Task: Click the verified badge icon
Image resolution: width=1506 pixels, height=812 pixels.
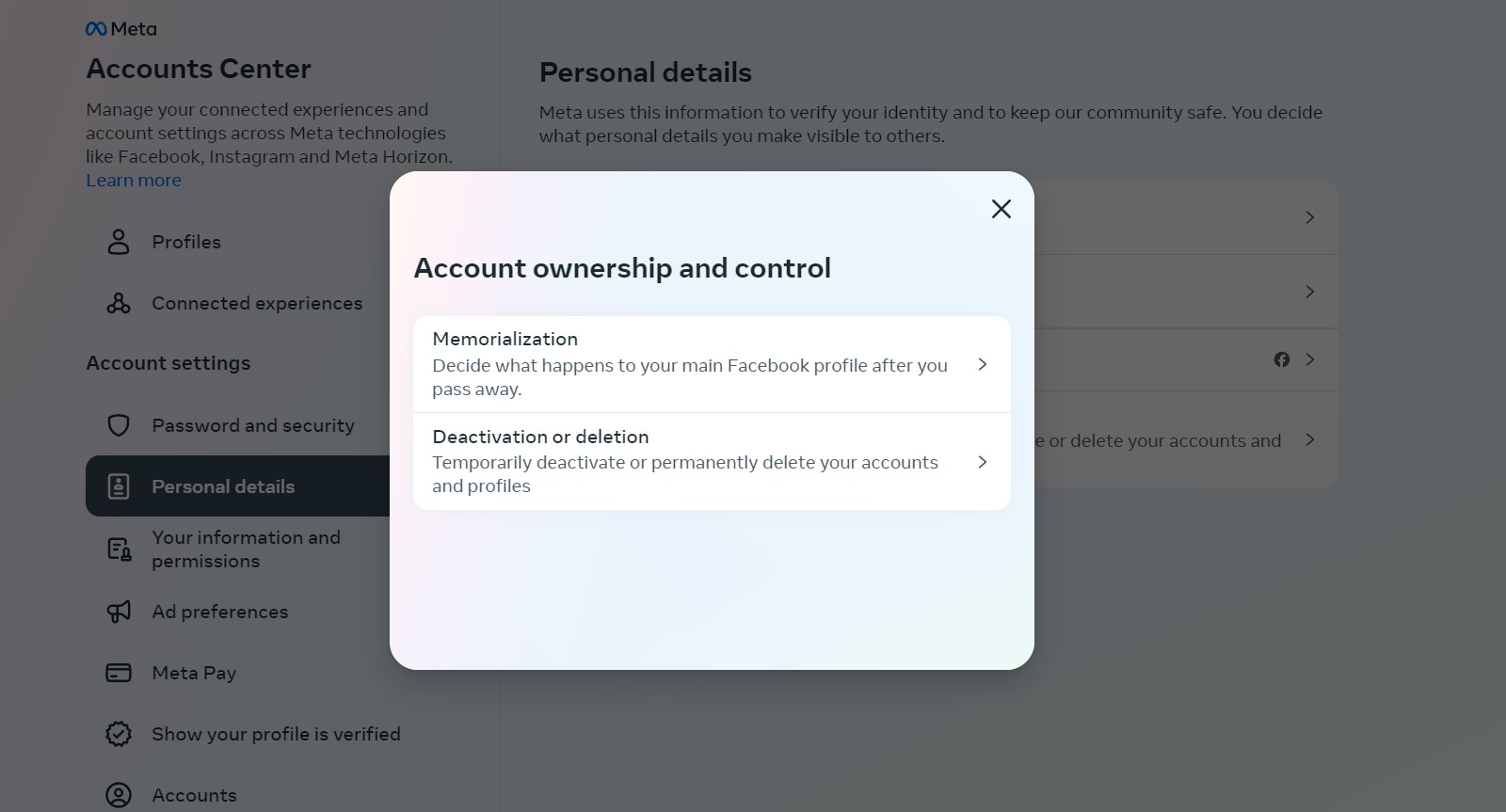Action: coord(119,734)
